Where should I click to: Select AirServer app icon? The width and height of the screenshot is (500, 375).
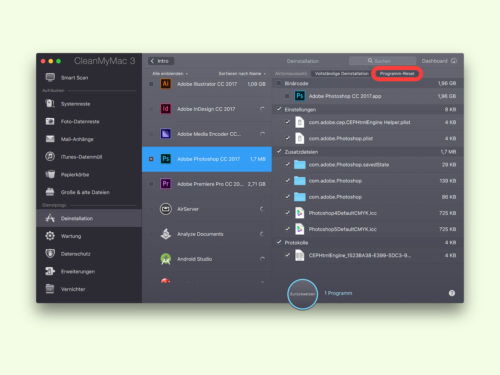166,209
